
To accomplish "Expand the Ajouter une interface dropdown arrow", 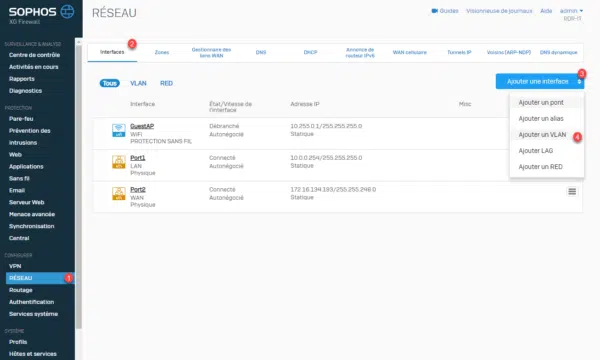I will (579, 81).
